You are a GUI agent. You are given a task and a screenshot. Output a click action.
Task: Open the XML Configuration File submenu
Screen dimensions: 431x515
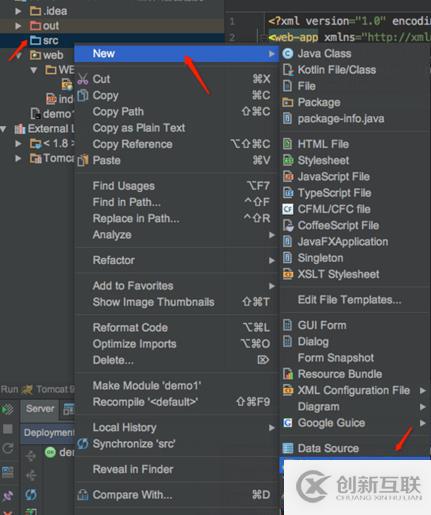tap(354, 390)
